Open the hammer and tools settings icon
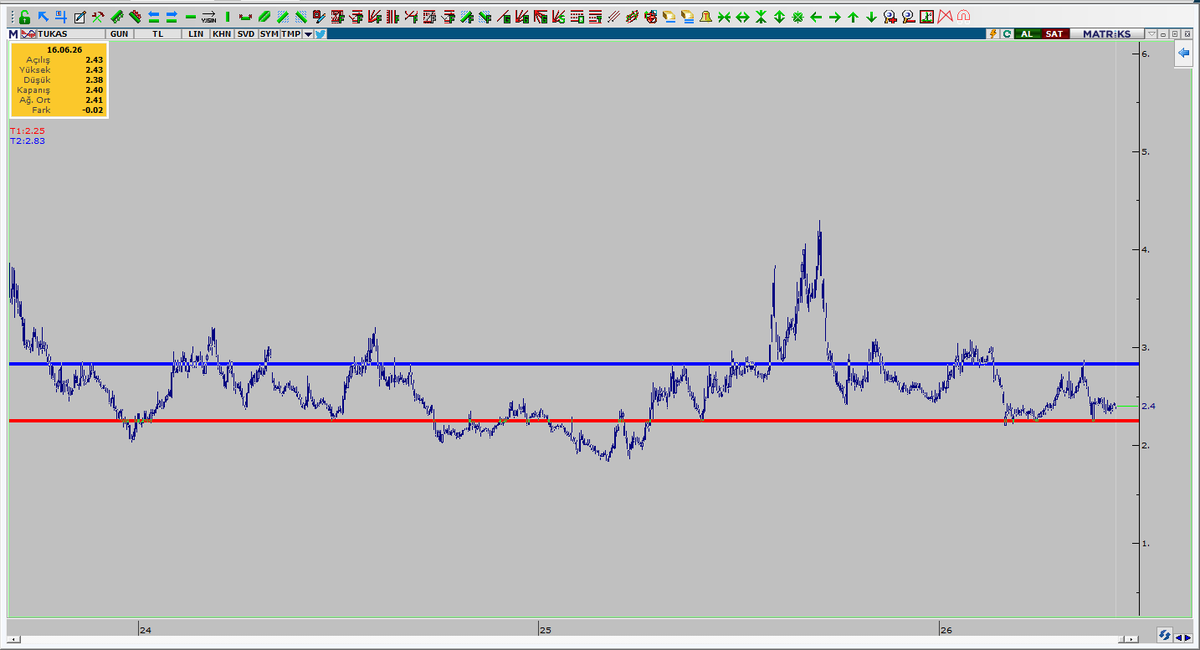The image size is (1200, 650). [x=98, y=17]
